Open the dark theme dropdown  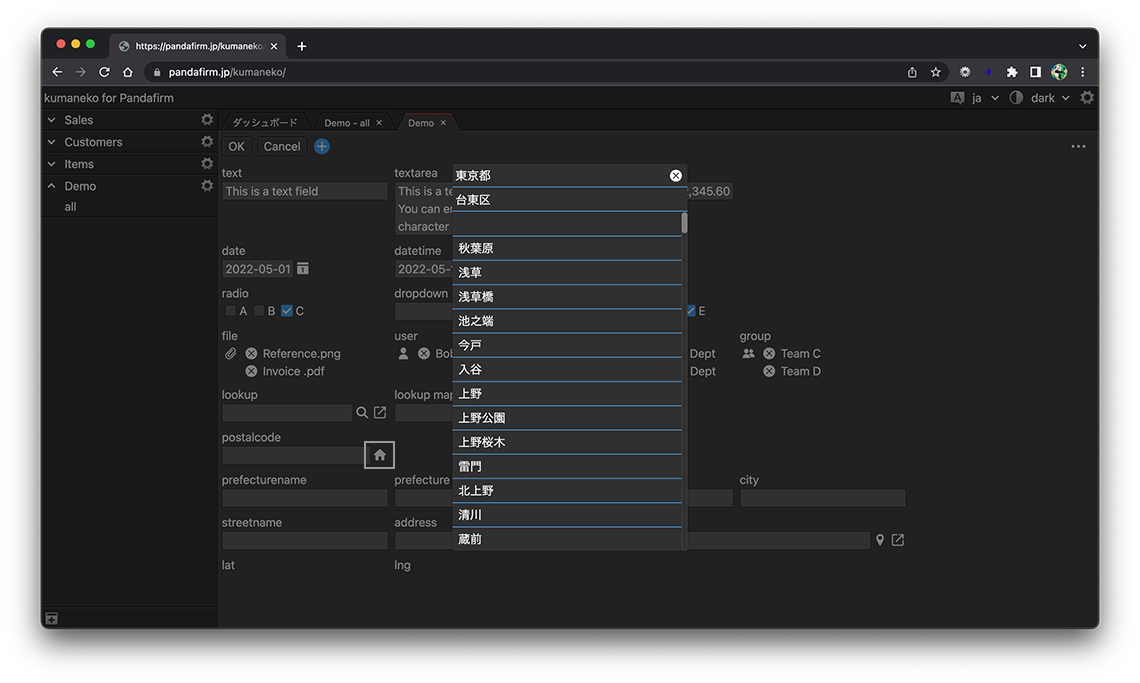(1044, 98)
